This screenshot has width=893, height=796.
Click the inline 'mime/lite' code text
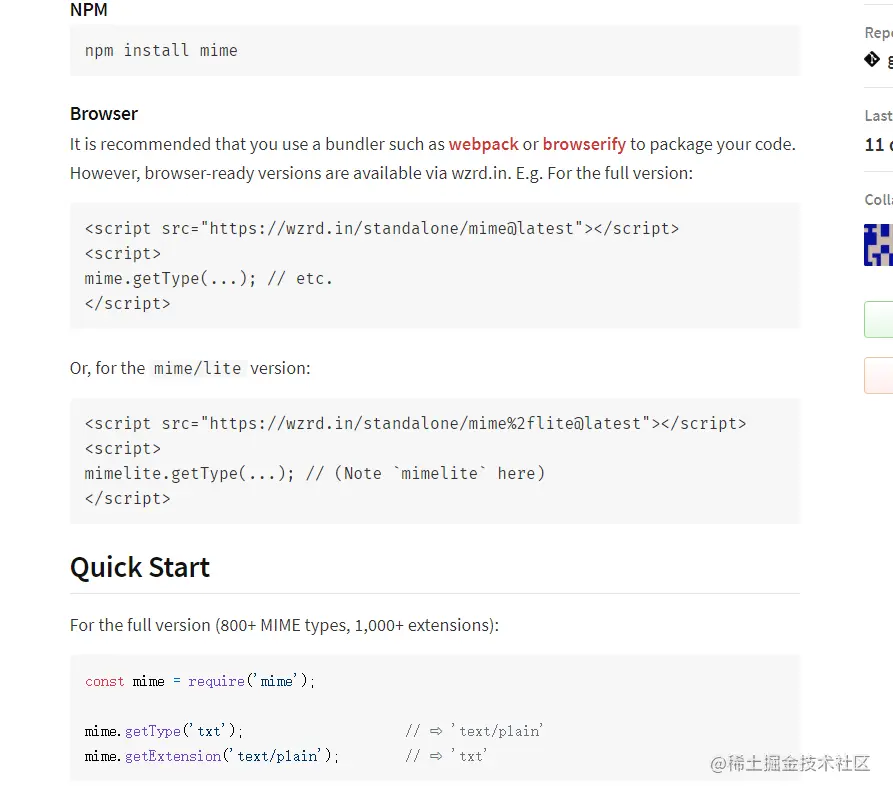[x=197, y=368]
